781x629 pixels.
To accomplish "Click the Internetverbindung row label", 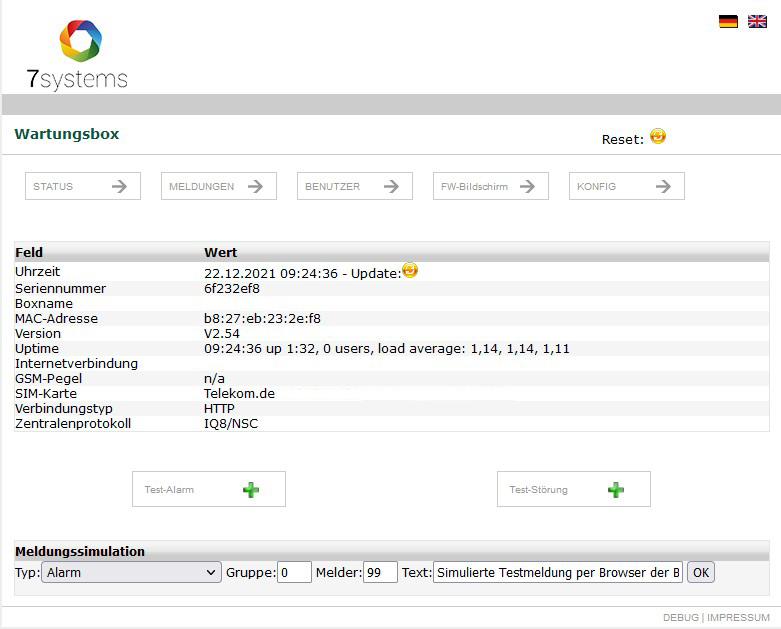I will [76, 364].
